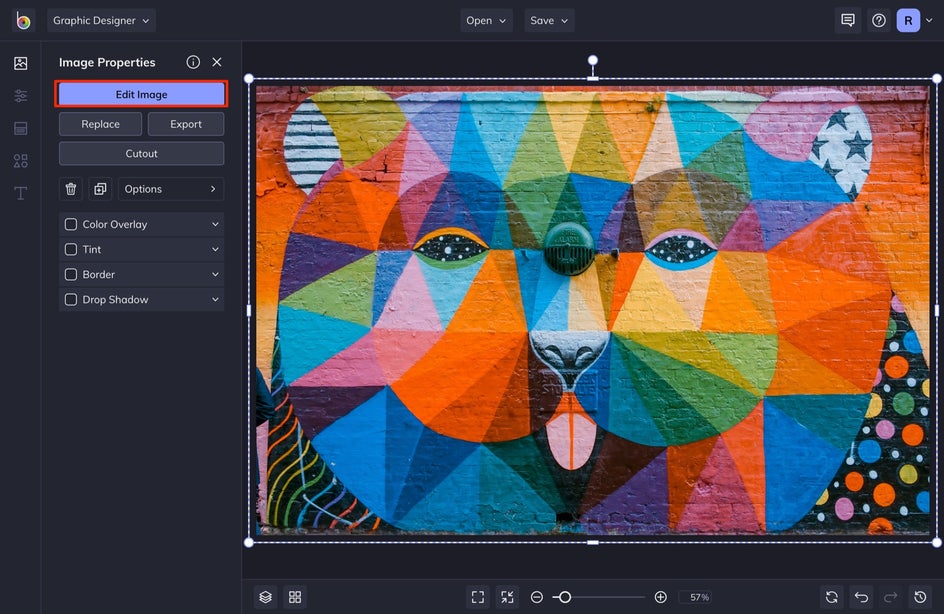Open the Graphic Designer dropdown
Viewport: 944px width, 614px height.
(x=101, y=20)
